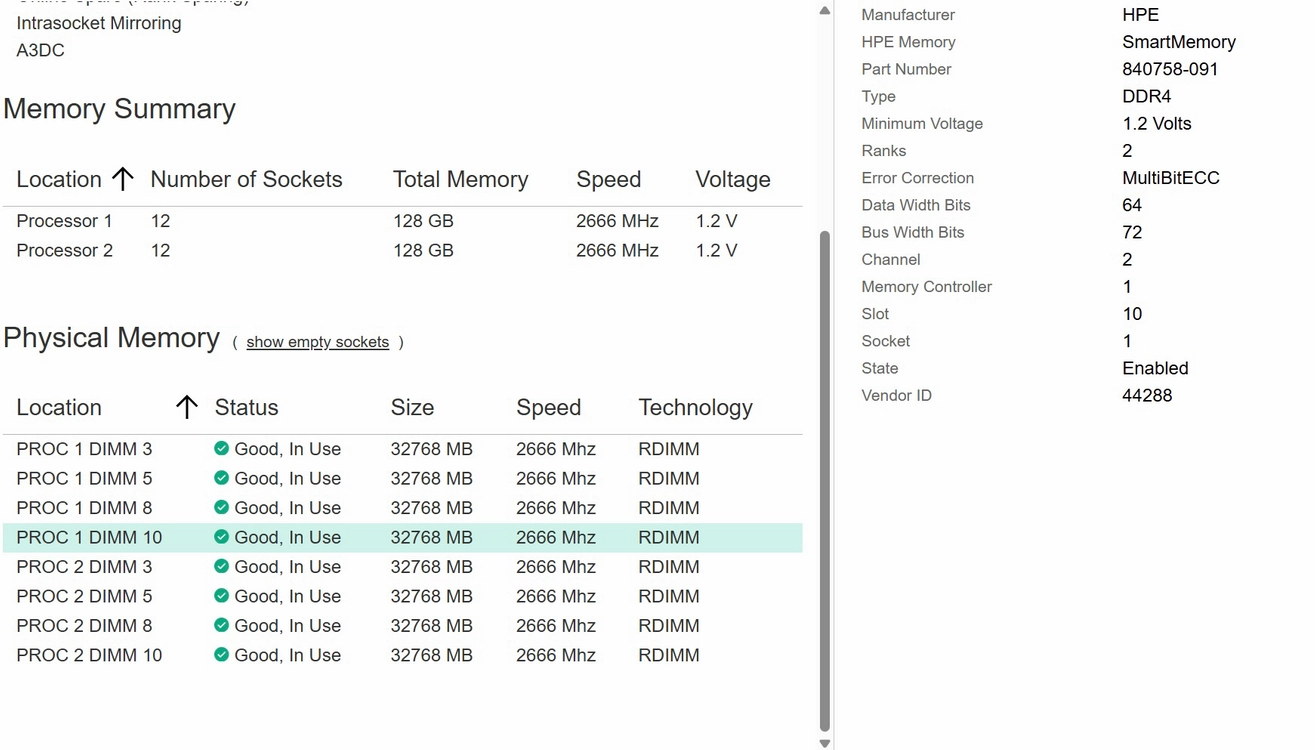The width and height of the screenshot is (1315, 750).
Task: Click 2666 Mhz speed of PROC 2 DIMM 5
Action: click(556, 596)
